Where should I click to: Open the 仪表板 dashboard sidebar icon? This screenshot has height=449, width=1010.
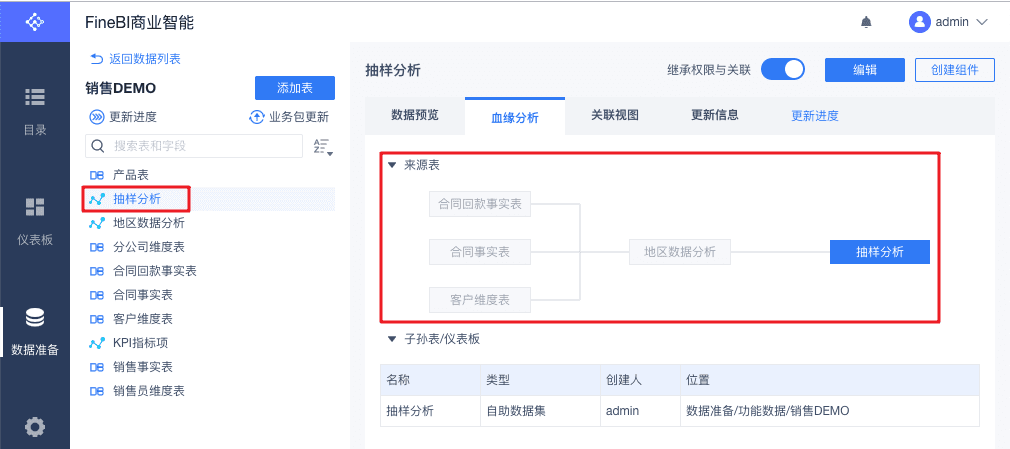[35, 207]
